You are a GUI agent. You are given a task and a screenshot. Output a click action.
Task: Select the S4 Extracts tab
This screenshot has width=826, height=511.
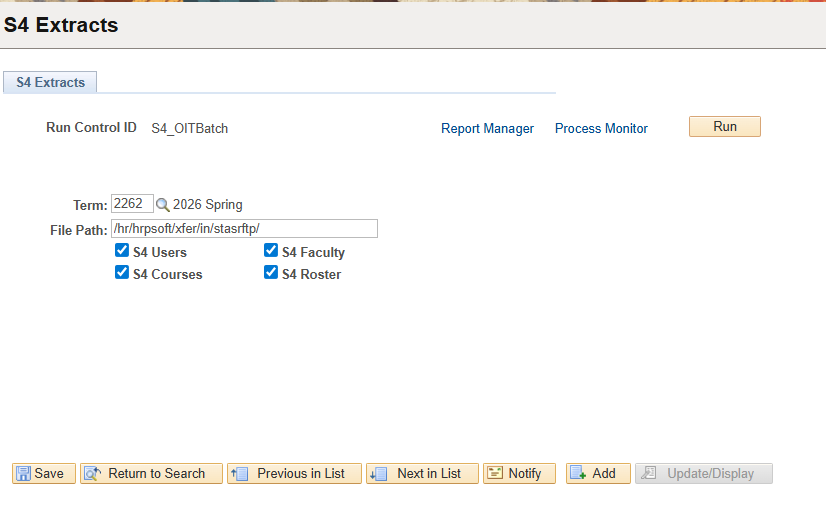click(50, 83)
